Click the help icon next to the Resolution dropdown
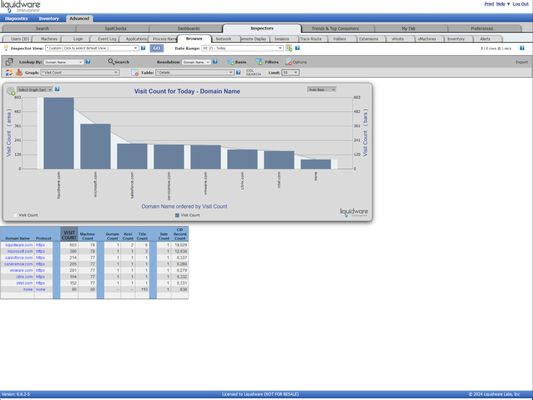 215,62
